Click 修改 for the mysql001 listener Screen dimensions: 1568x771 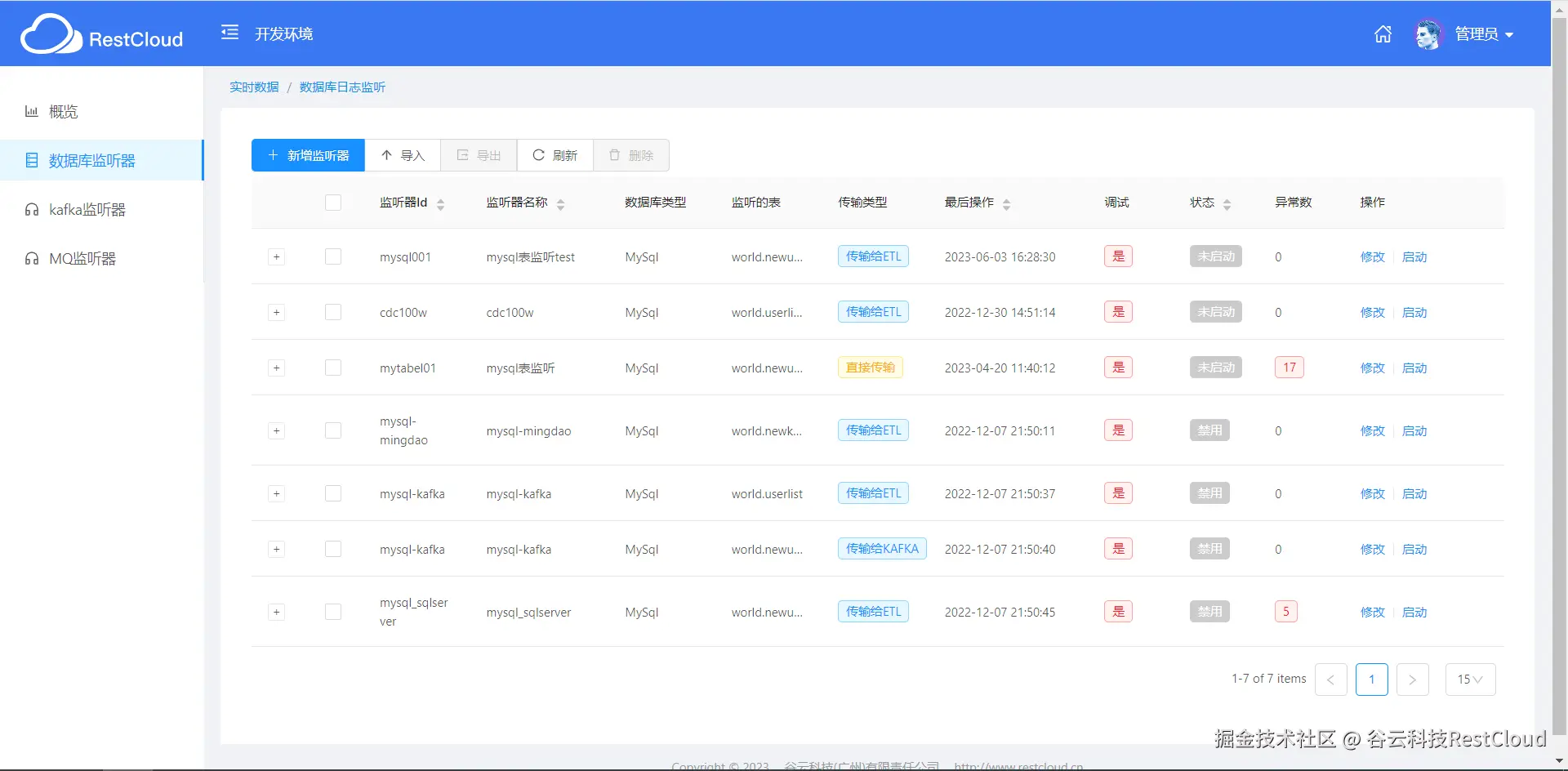click(x=1373, y=257)
